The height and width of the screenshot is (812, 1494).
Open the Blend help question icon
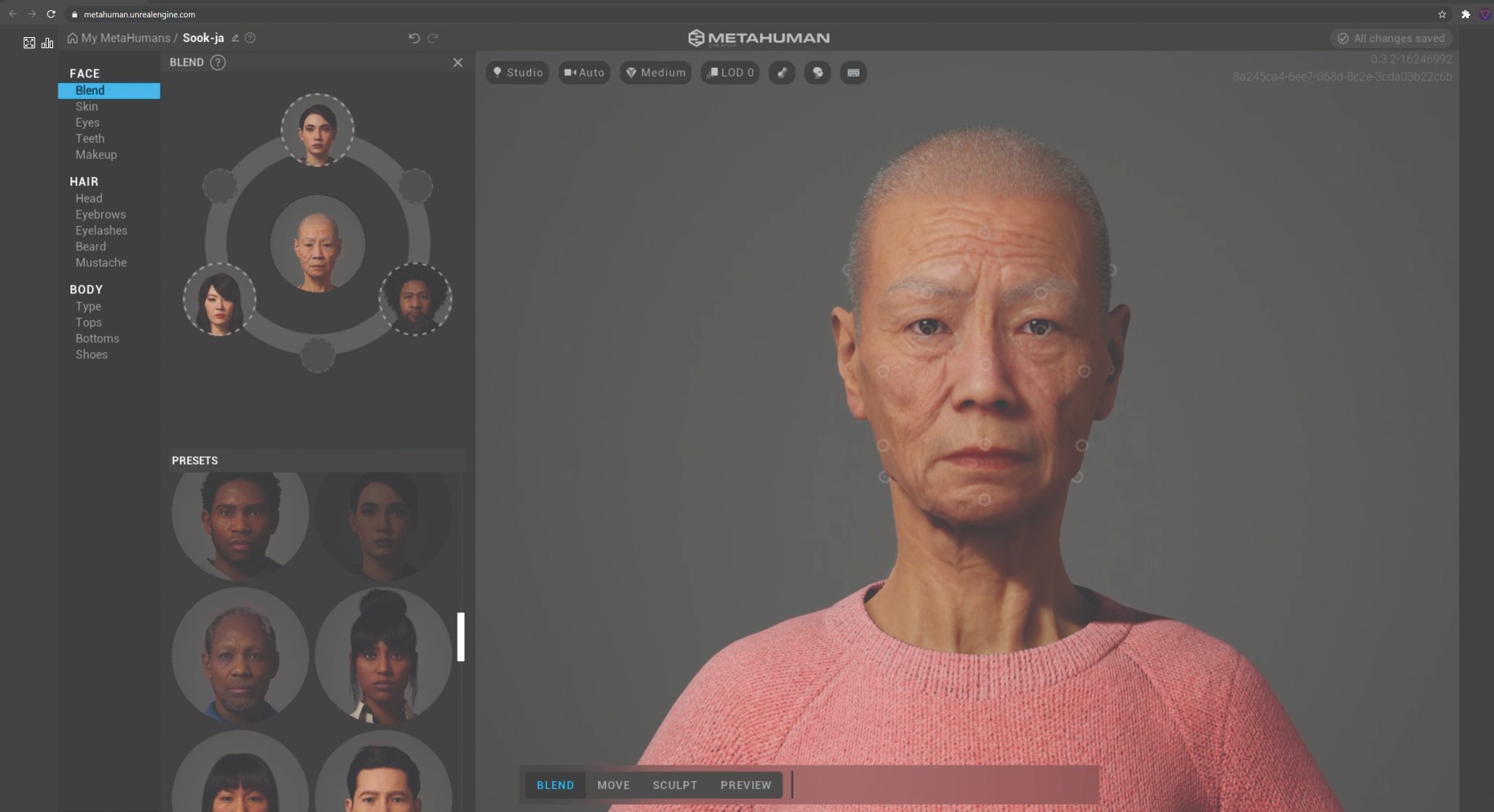[218, 62]
